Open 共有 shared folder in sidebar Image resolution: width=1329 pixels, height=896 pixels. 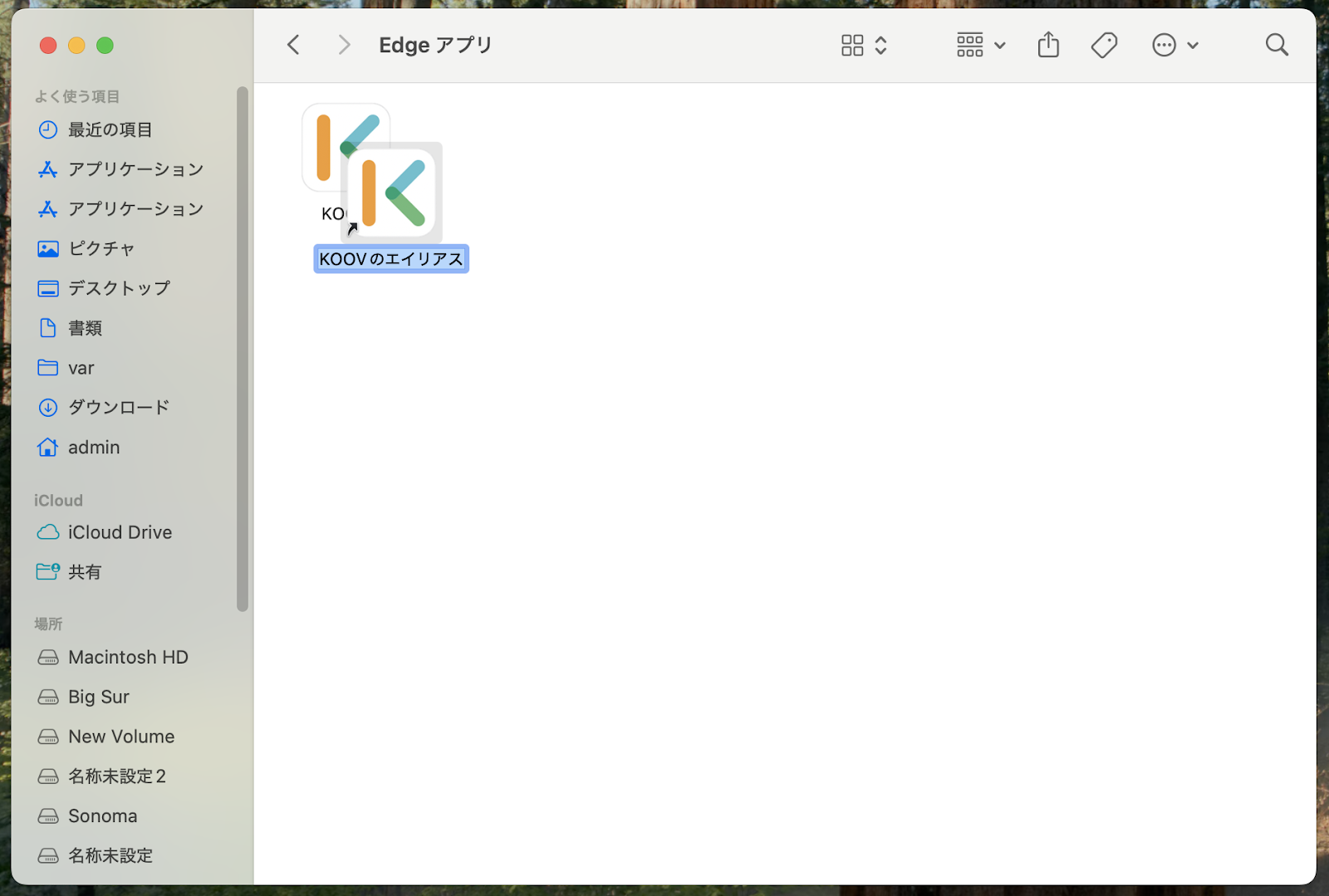point(69,572)
